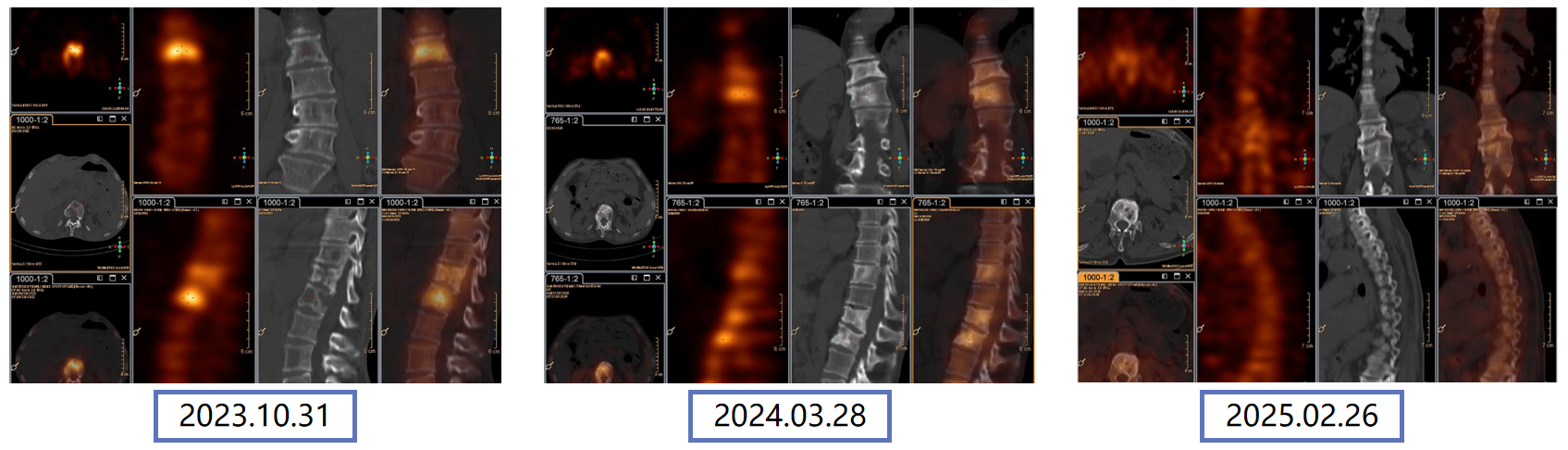Select the 2023.10.31 date label
Screen dimensions: 1568x450
coord(254,416)
